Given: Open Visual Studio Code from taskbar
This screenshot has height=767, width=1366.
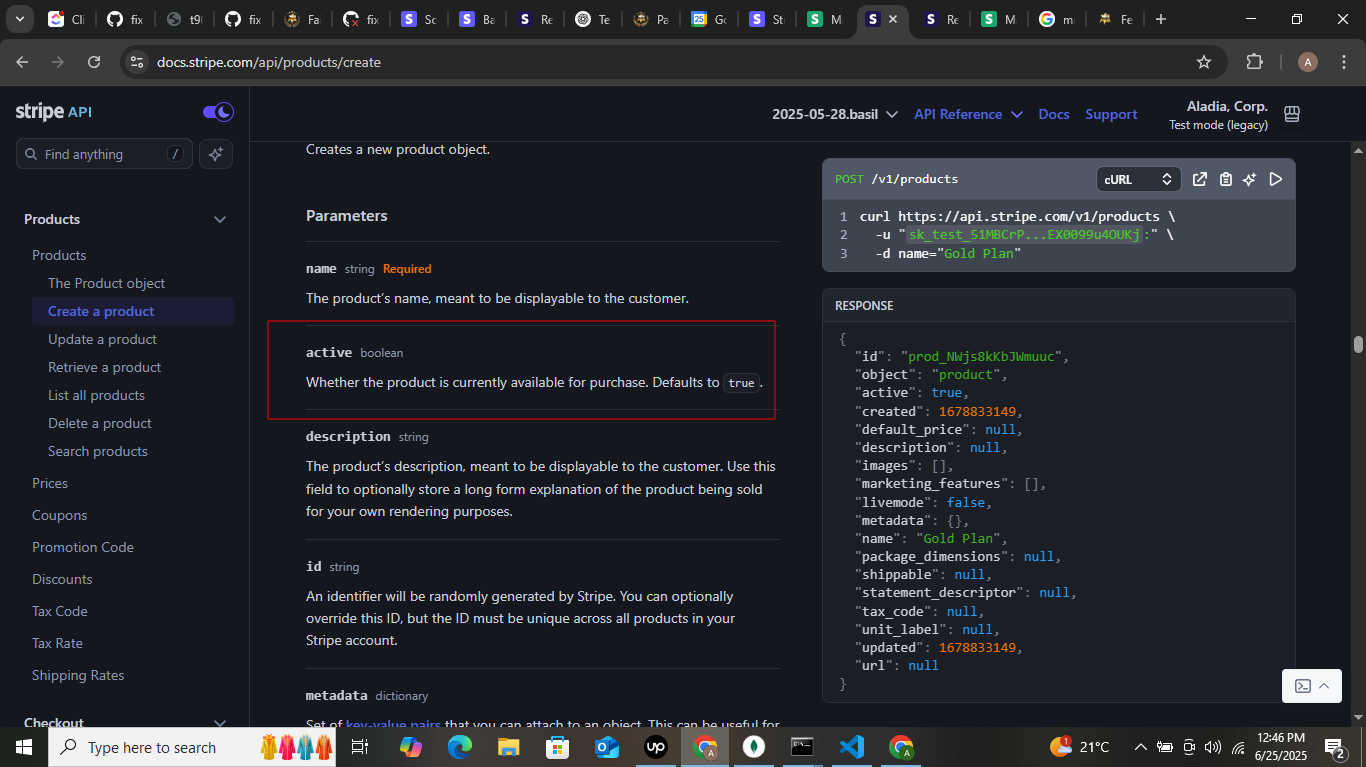Looking at the screenshot, I should coord(851,747).
